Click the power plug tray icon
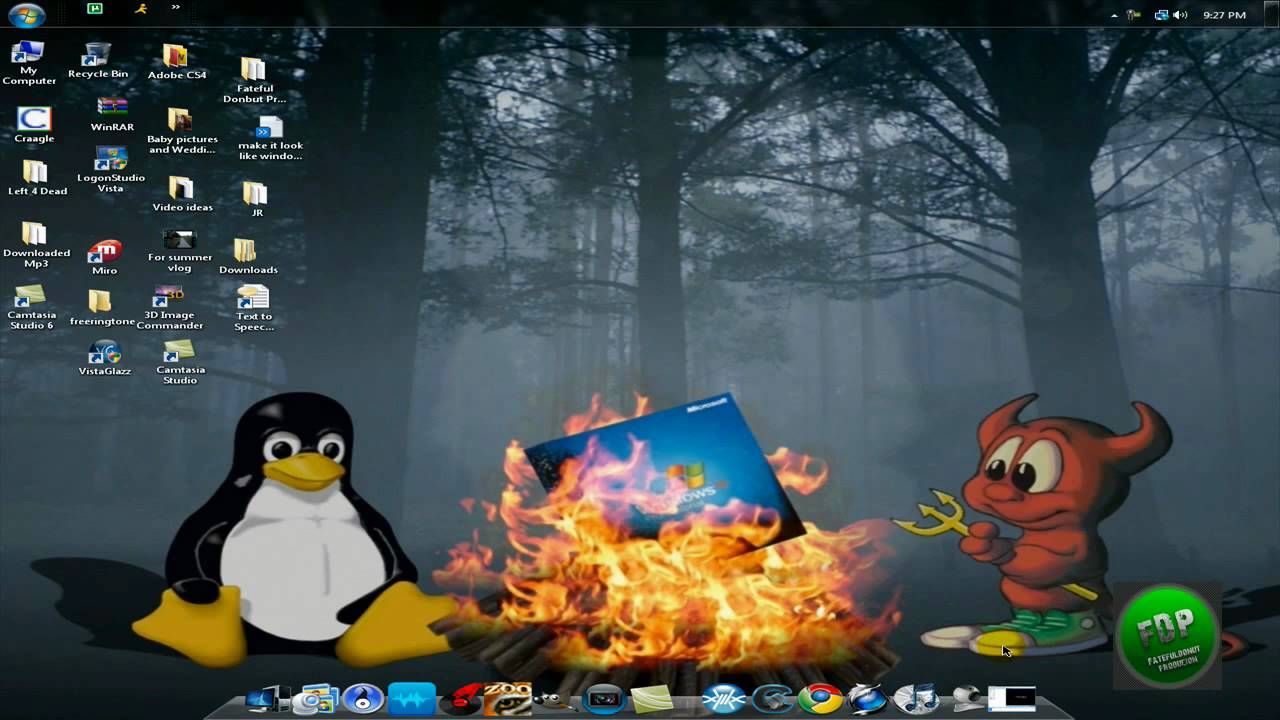Image resolution: width=1280 pixels, height=720 pixels. pyautogui.click(x=1134, y=15)
